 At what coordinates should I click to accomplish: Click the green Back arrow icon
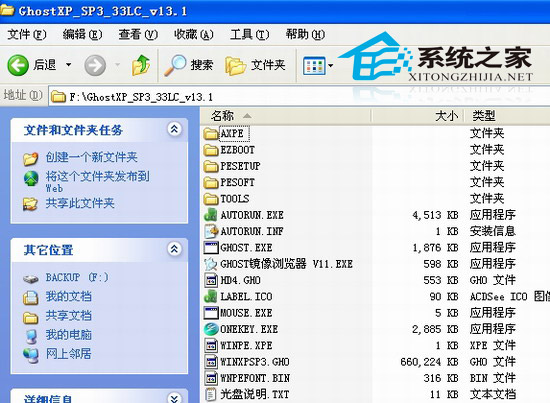18,65
